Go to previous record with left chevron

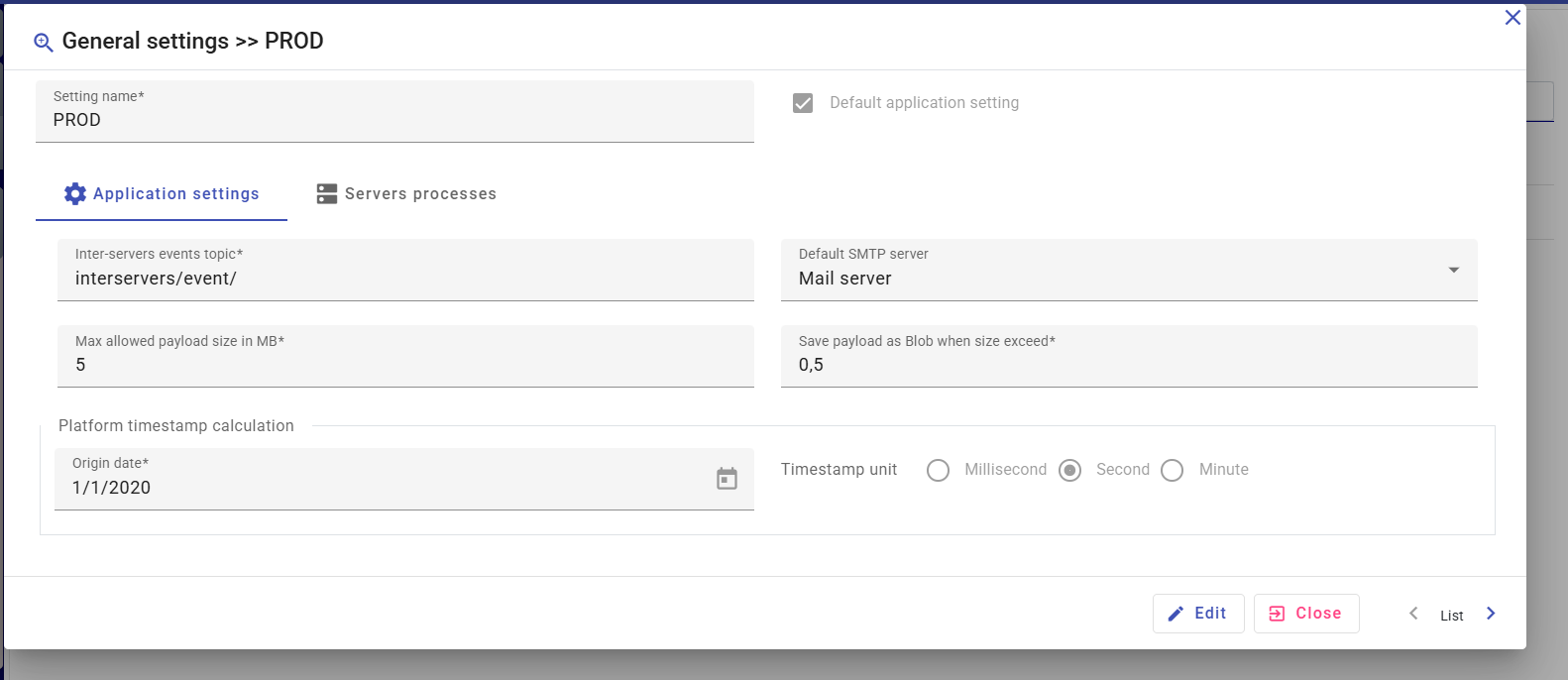(1413, 614)
